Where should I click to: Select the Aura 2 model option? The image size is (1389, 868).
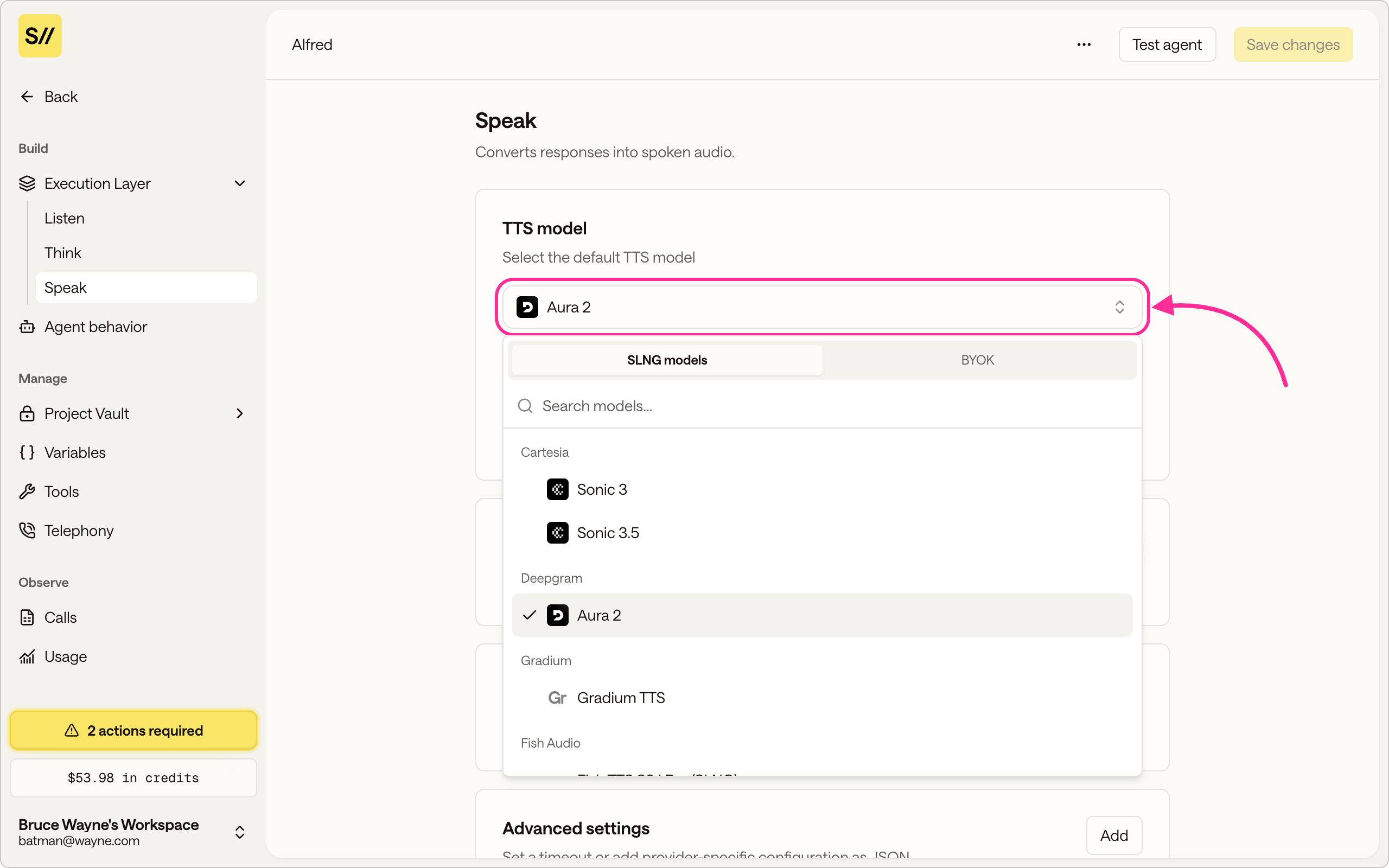click(822, 615)
